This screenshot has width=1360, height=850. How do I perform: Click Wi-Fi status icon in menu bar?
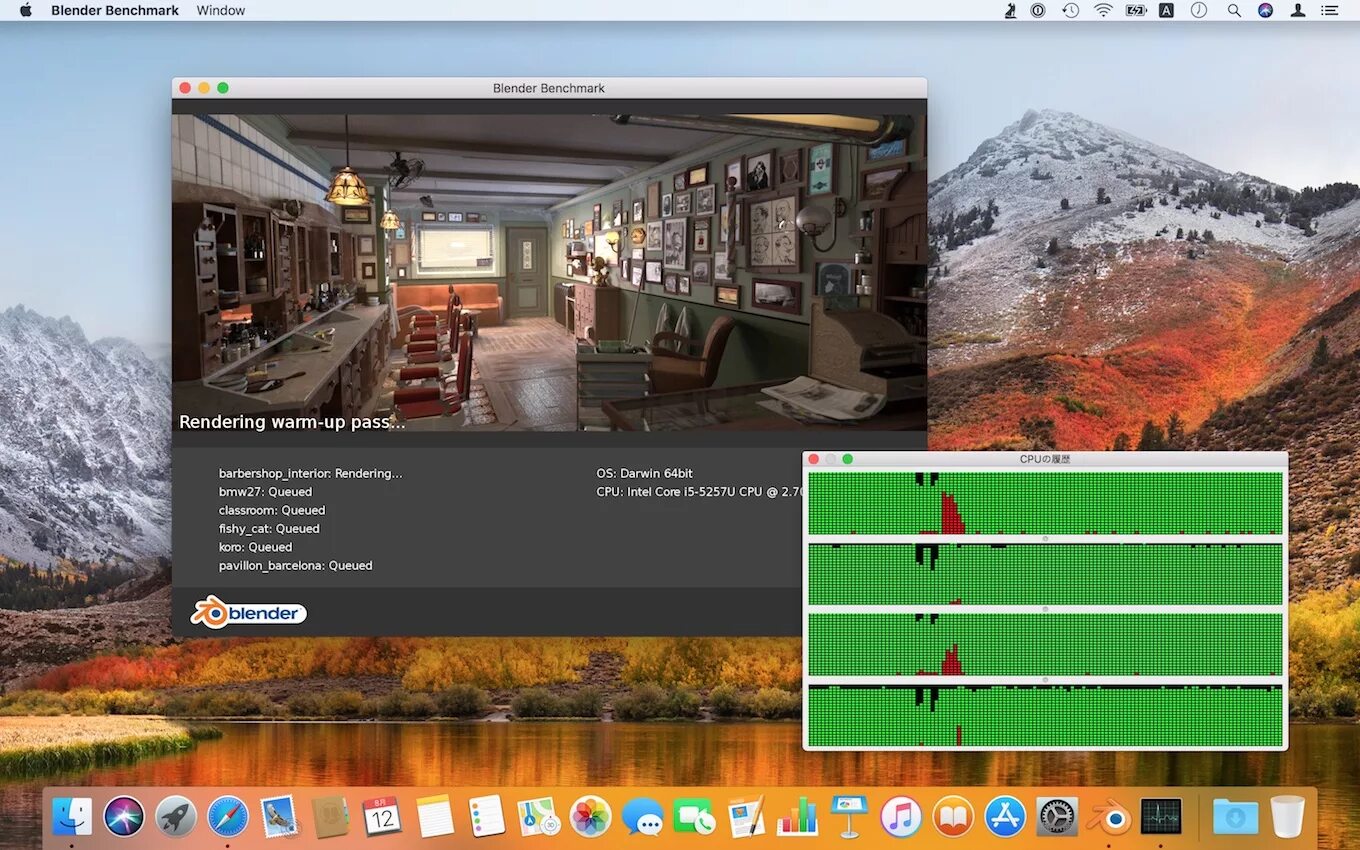click(1103, 10)
